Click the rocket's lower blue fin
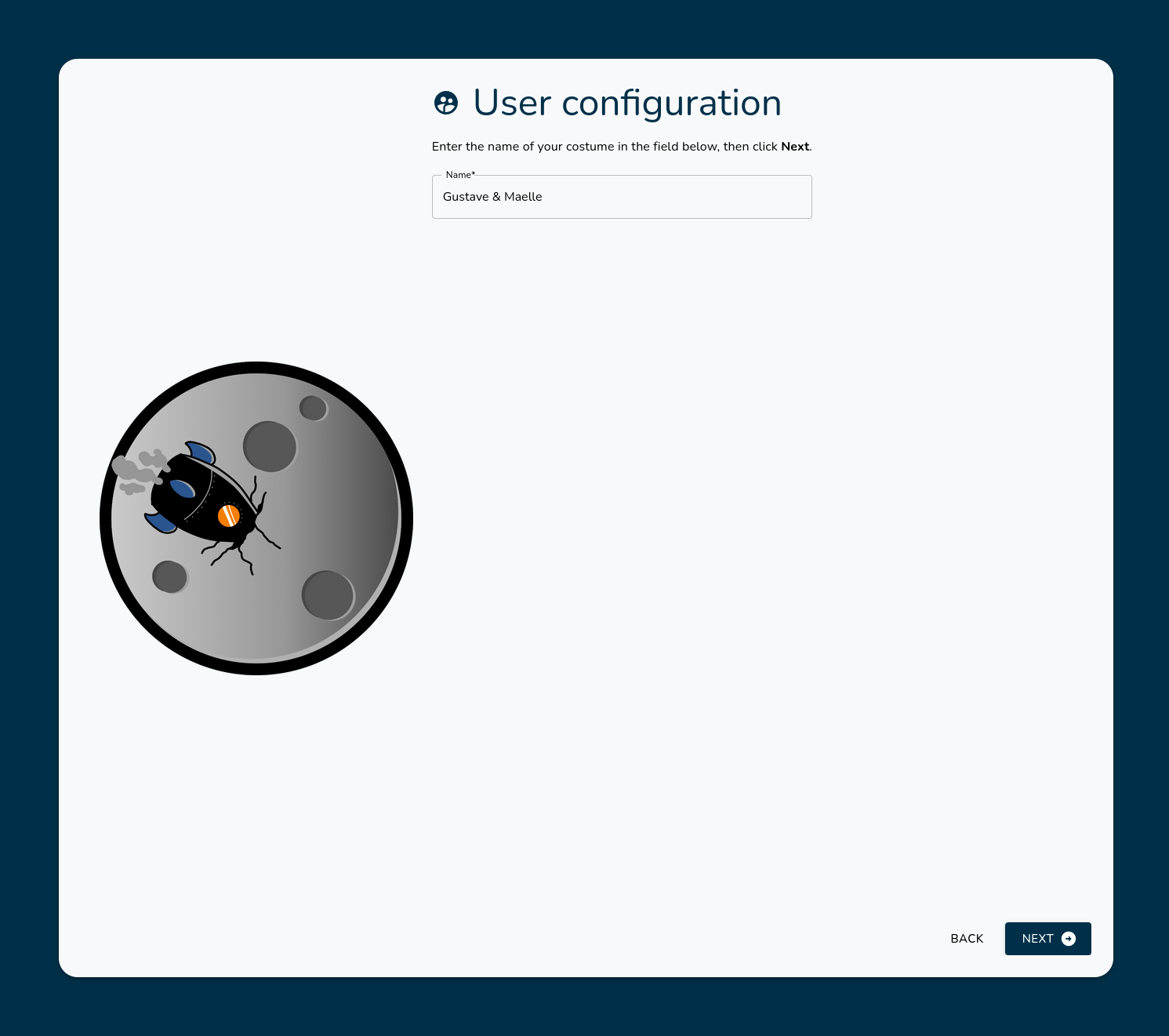 [x=160, y=522]
